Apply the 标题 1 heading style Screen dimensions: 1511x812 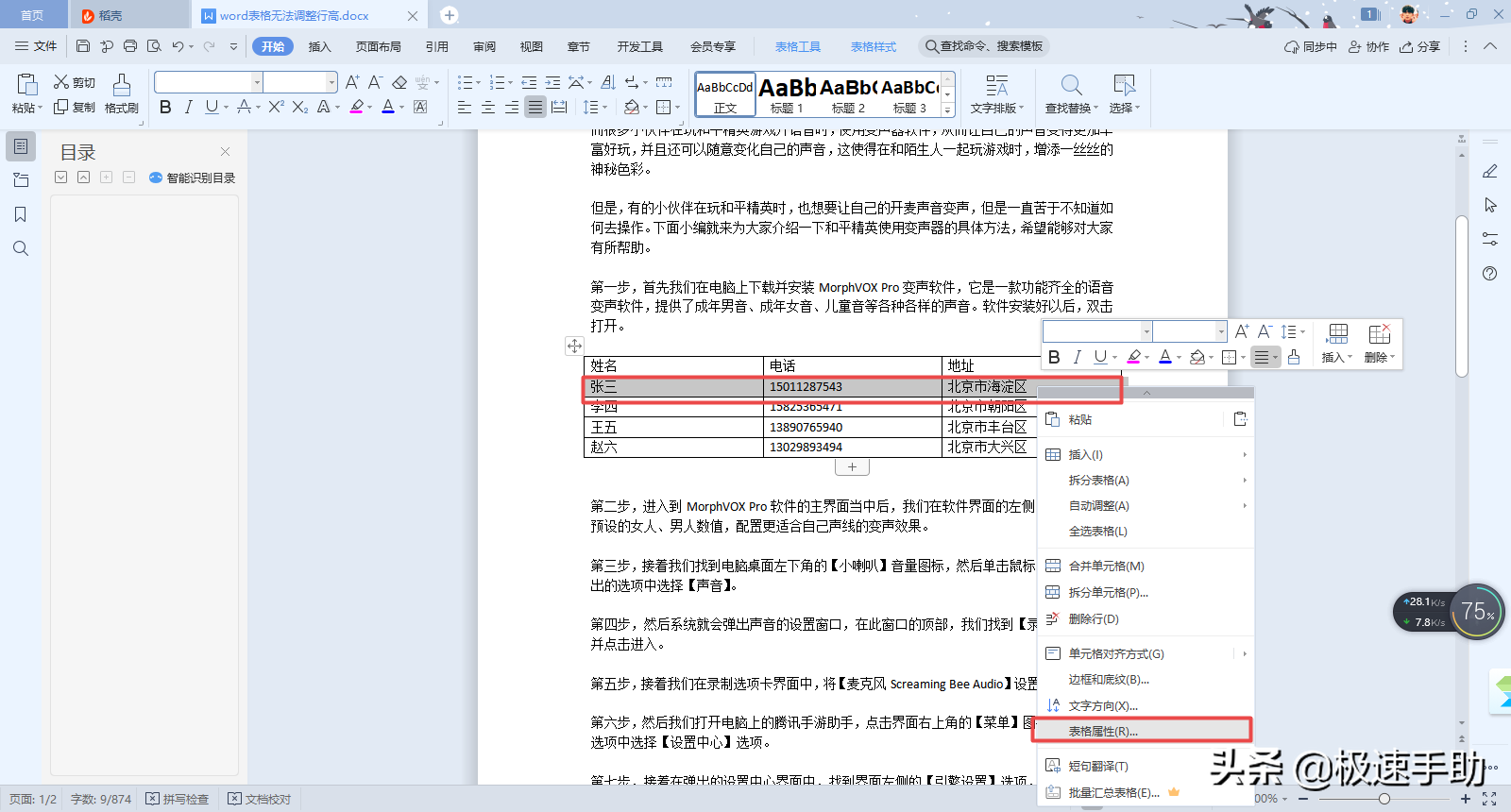pyautogui.click(x=787, y=94)
